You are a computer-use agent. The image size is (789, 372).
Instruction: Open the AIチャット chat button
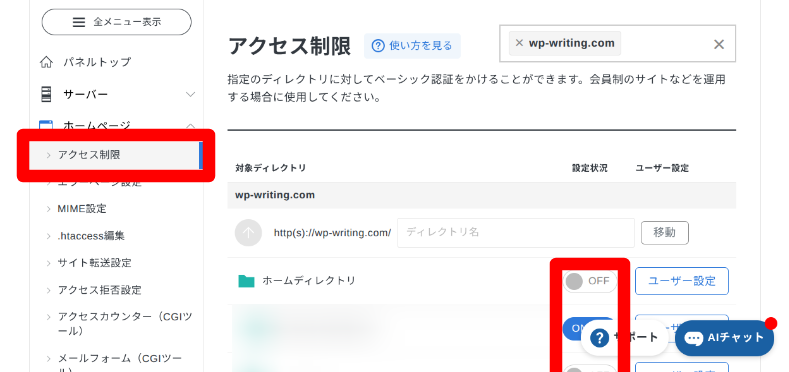point(725,338)
